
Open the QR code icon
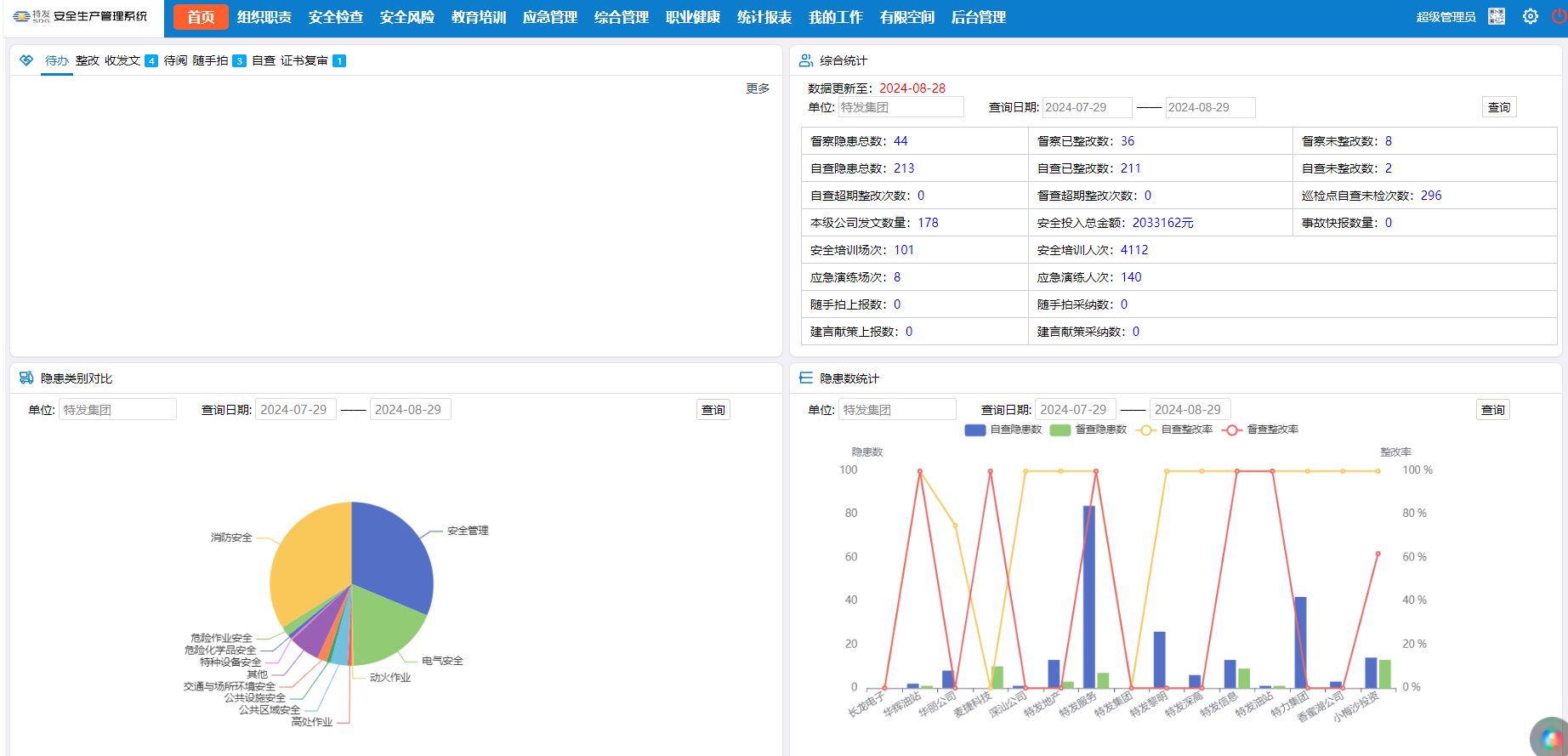pyautogui.click(x=1497, y=16)
